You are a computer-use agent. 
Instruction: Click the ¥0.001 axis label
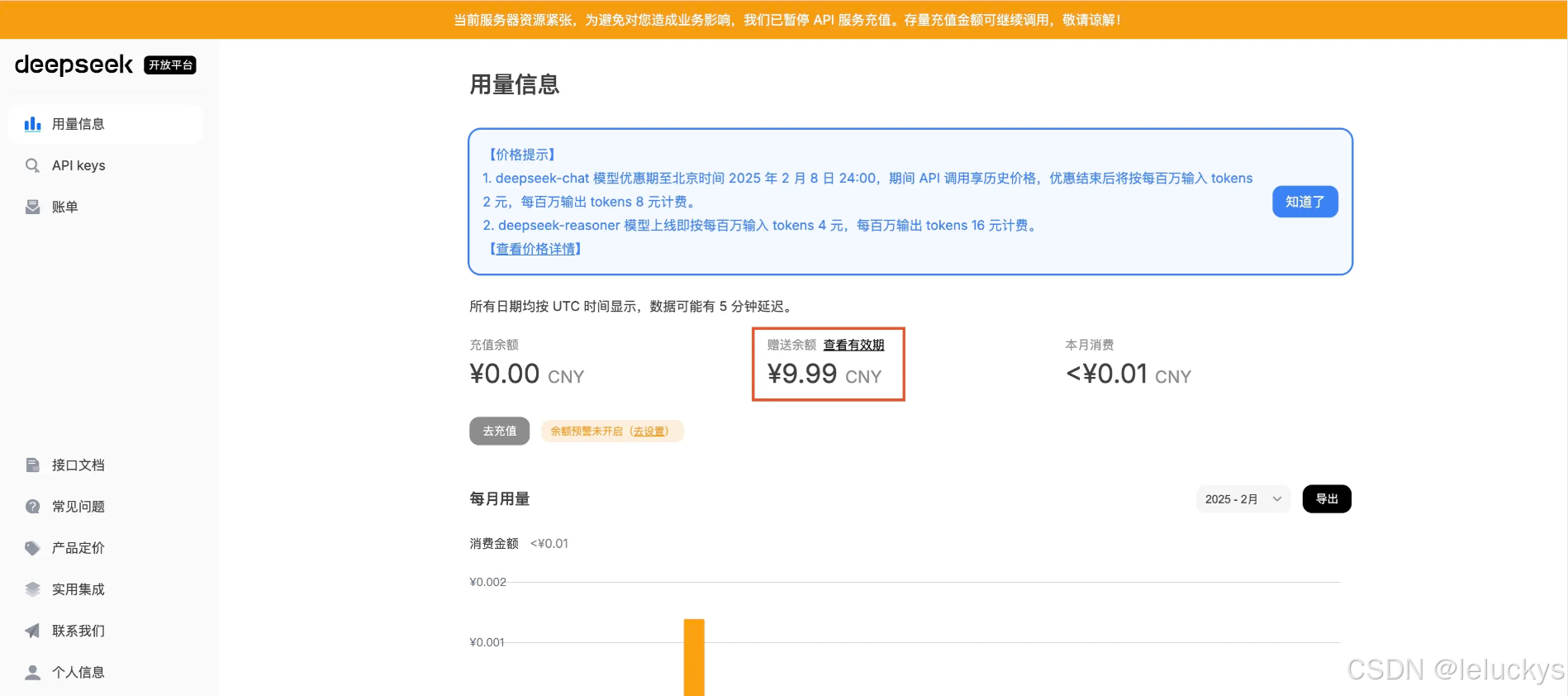(x=487, y=642)
